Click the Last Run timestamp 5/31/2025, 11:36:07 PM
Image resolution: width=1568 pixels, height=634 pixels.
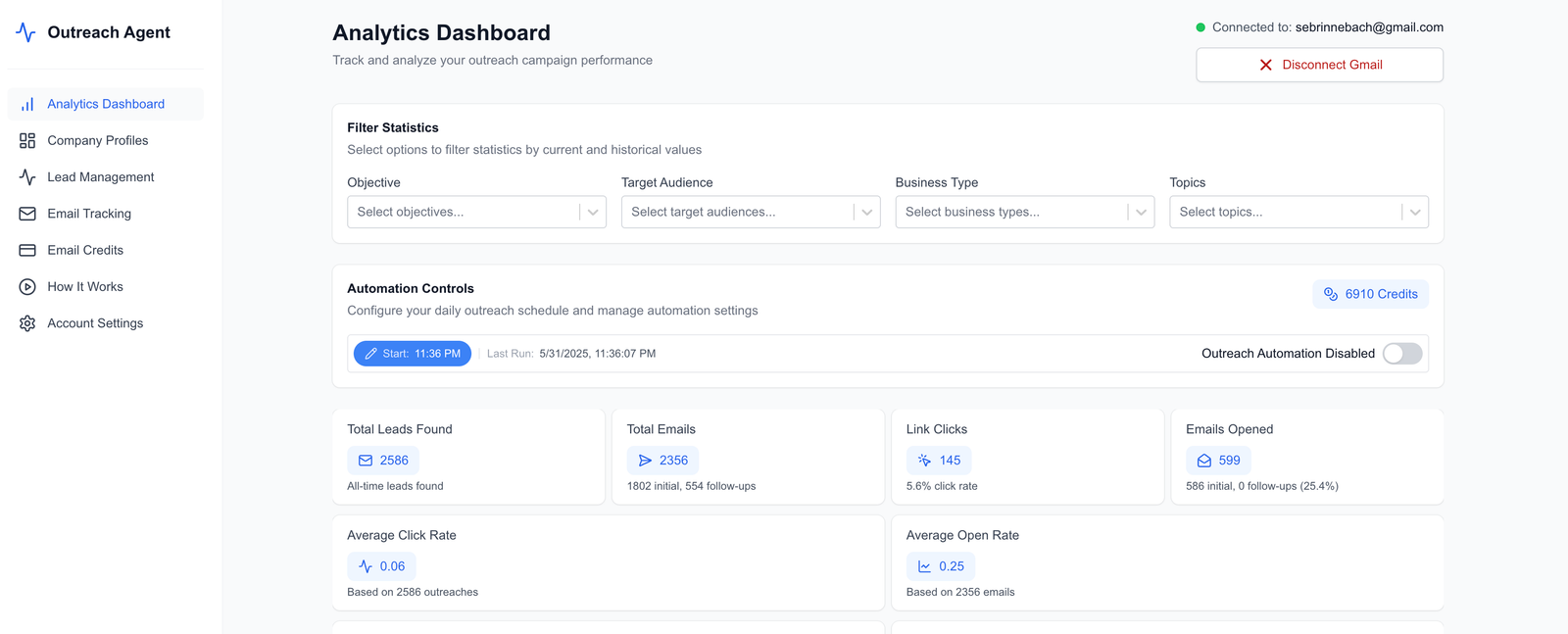(x=598, y=354)
